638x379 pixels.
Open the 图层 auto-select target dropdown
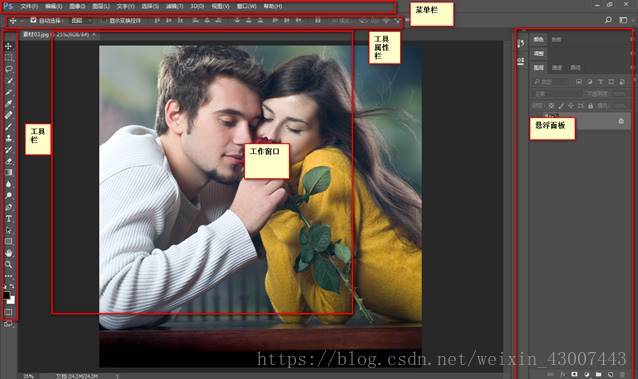(x=81, y=20)
